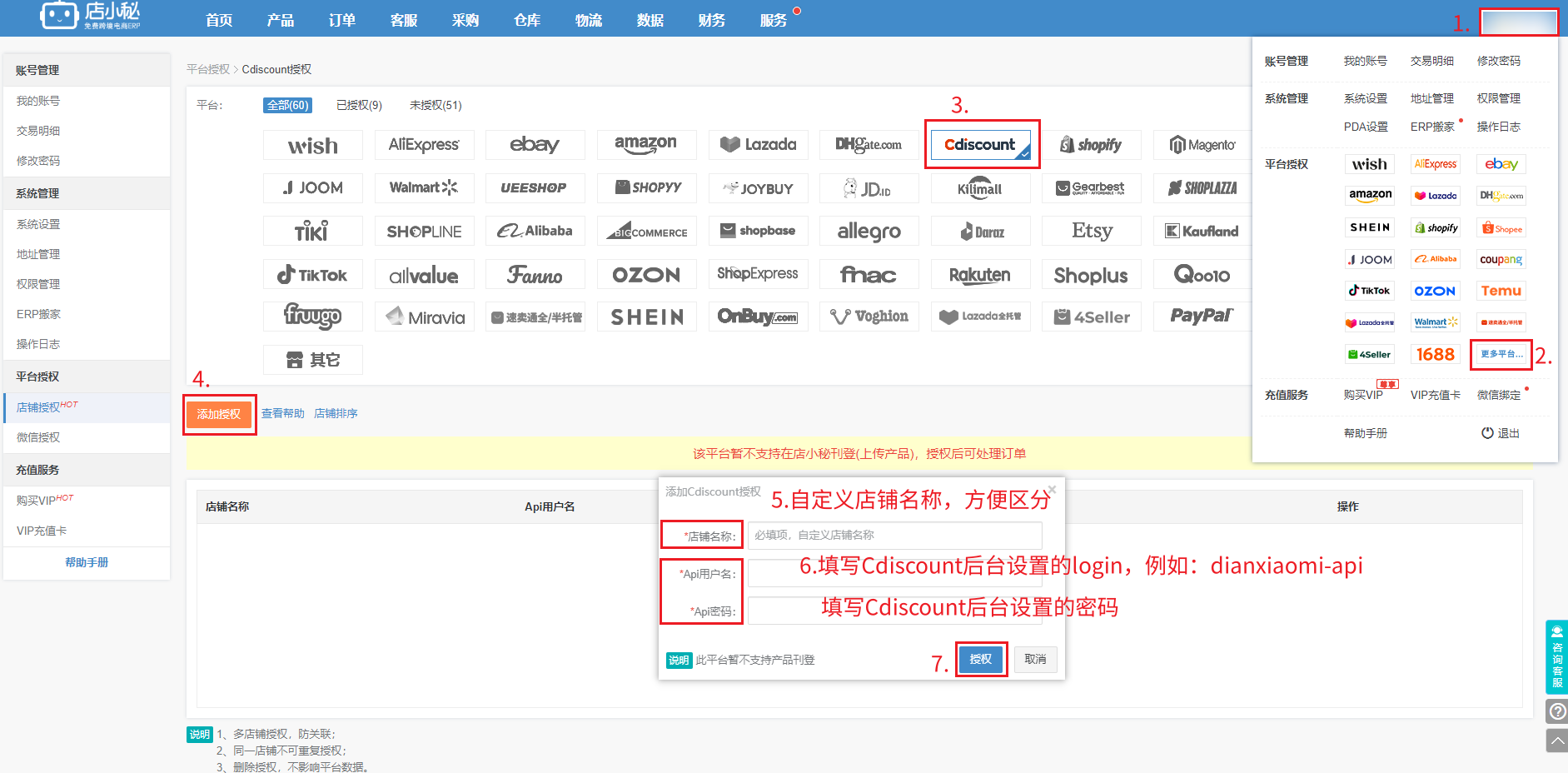
Task: Pick the SHOPYY platform tile
Action: click(646, 188)
